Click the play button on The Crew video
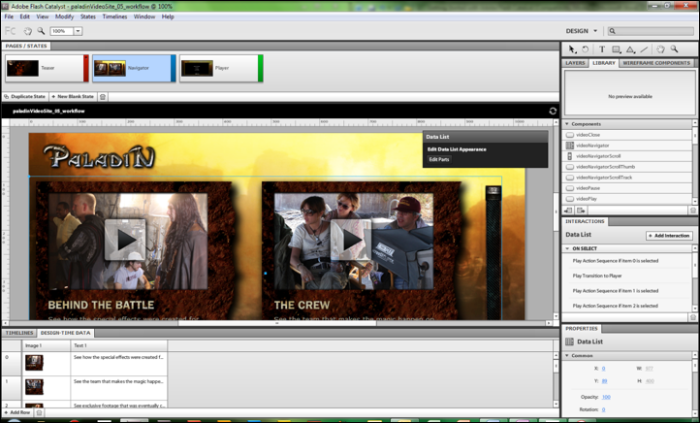Viewport: 700px width, 423px height. (351, 240)
